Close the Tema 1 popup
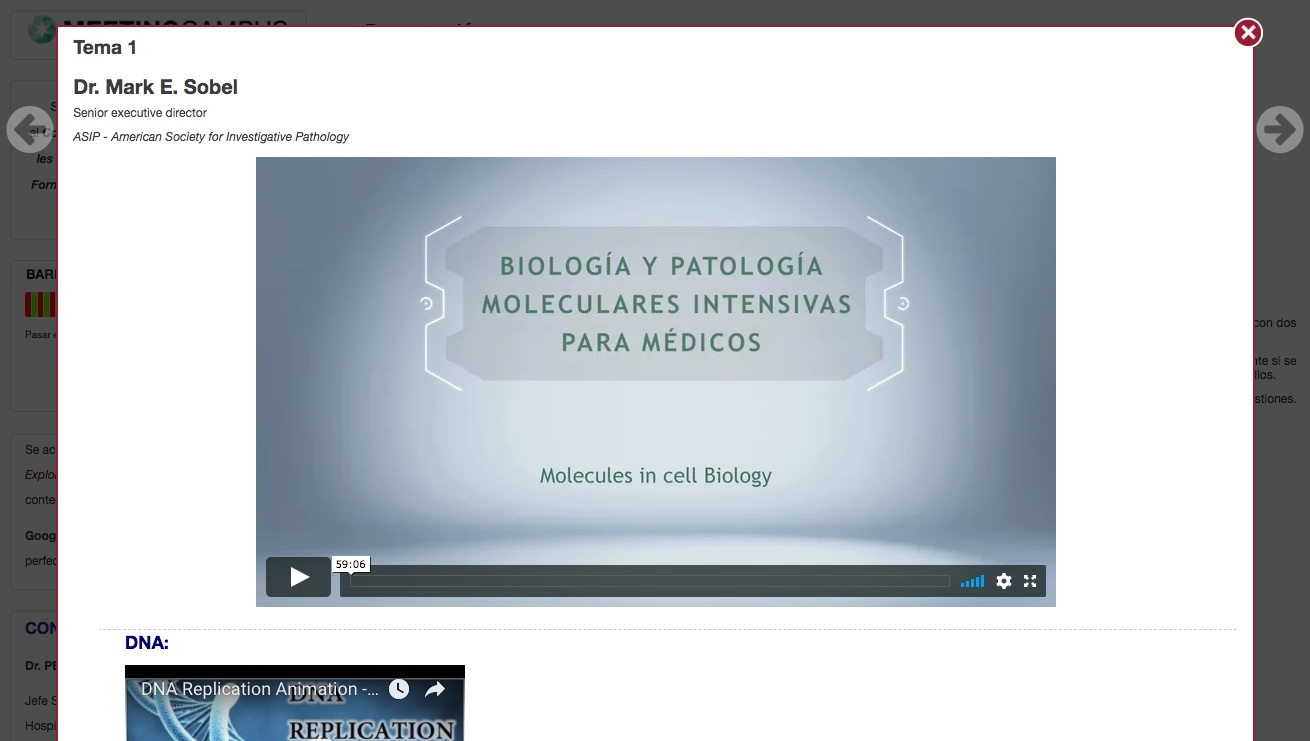 1247,33
